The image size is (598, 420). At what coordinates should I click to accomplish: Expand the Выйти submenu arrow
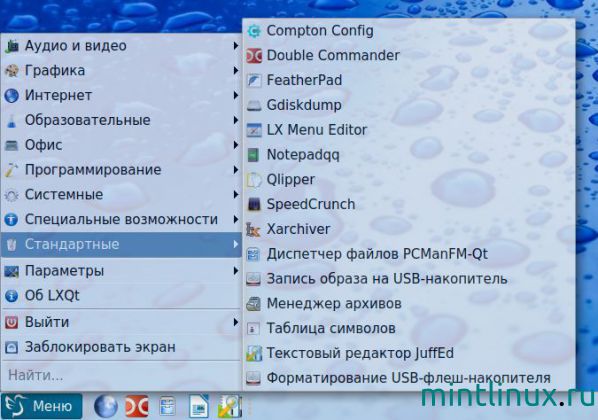[236, 322]
